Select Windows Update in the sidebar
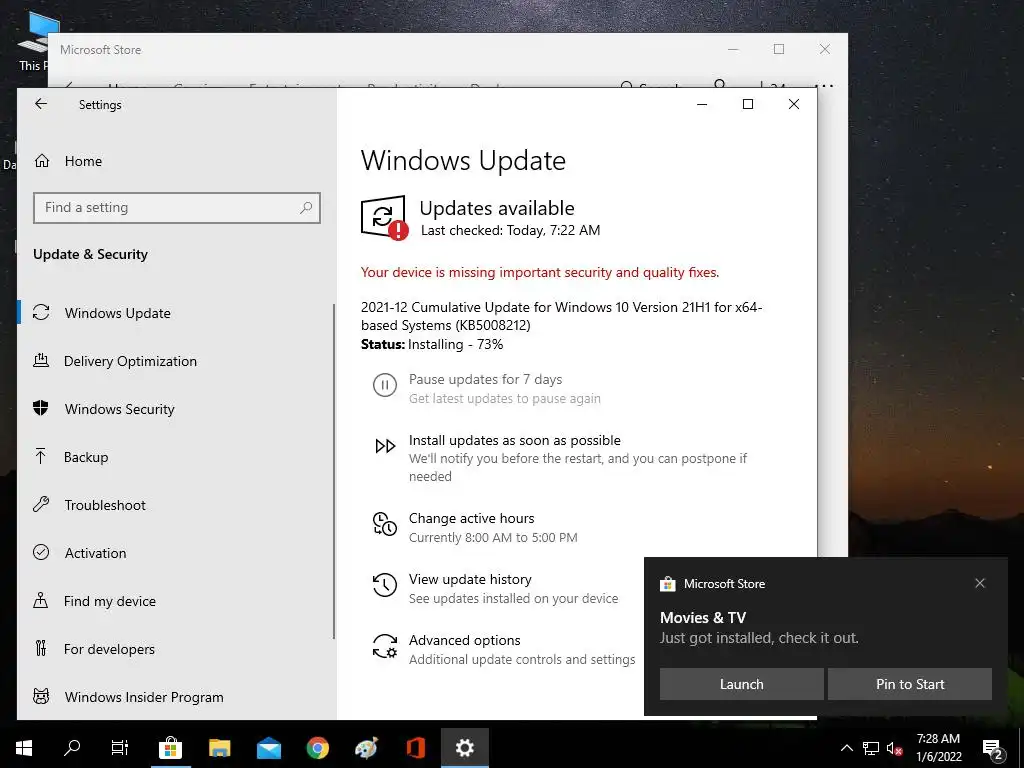This screenshot has width=1024, height=768. [x=118, y=313]
